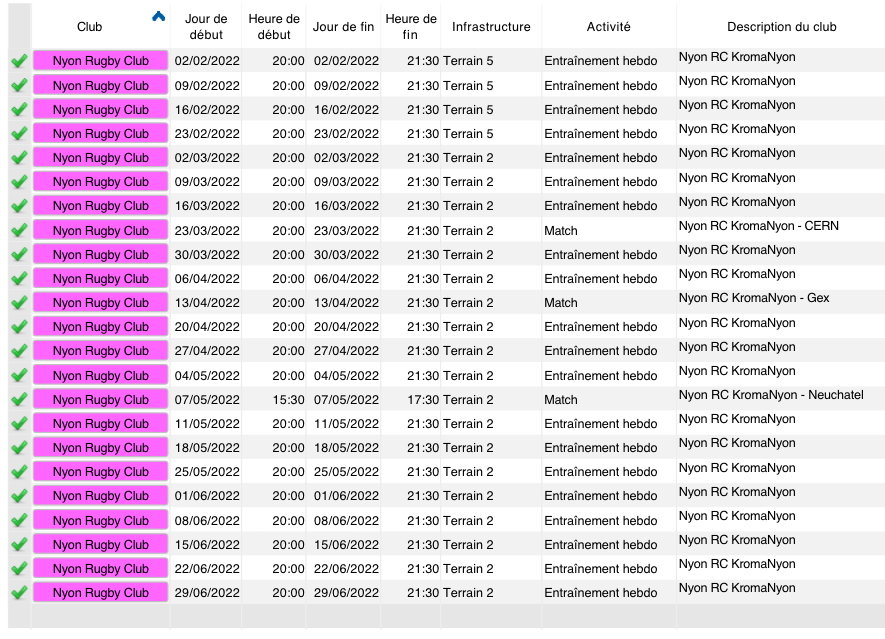Sort by Jour de fin column header
This screenshot has width=885, height=639.
tap(343, 27)
